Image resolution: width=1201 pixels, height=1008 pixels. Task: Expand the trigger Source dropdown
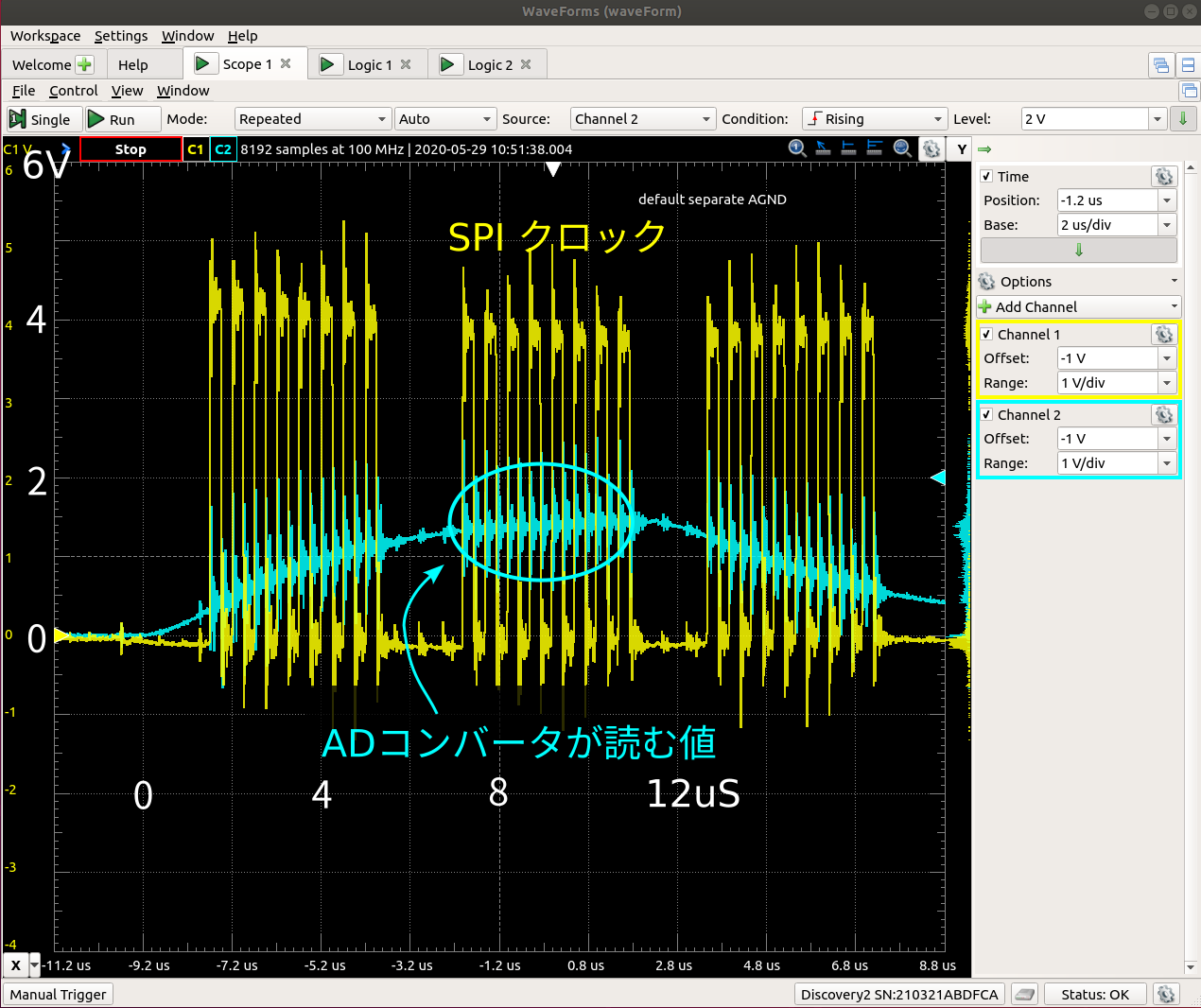pos(642,119)
